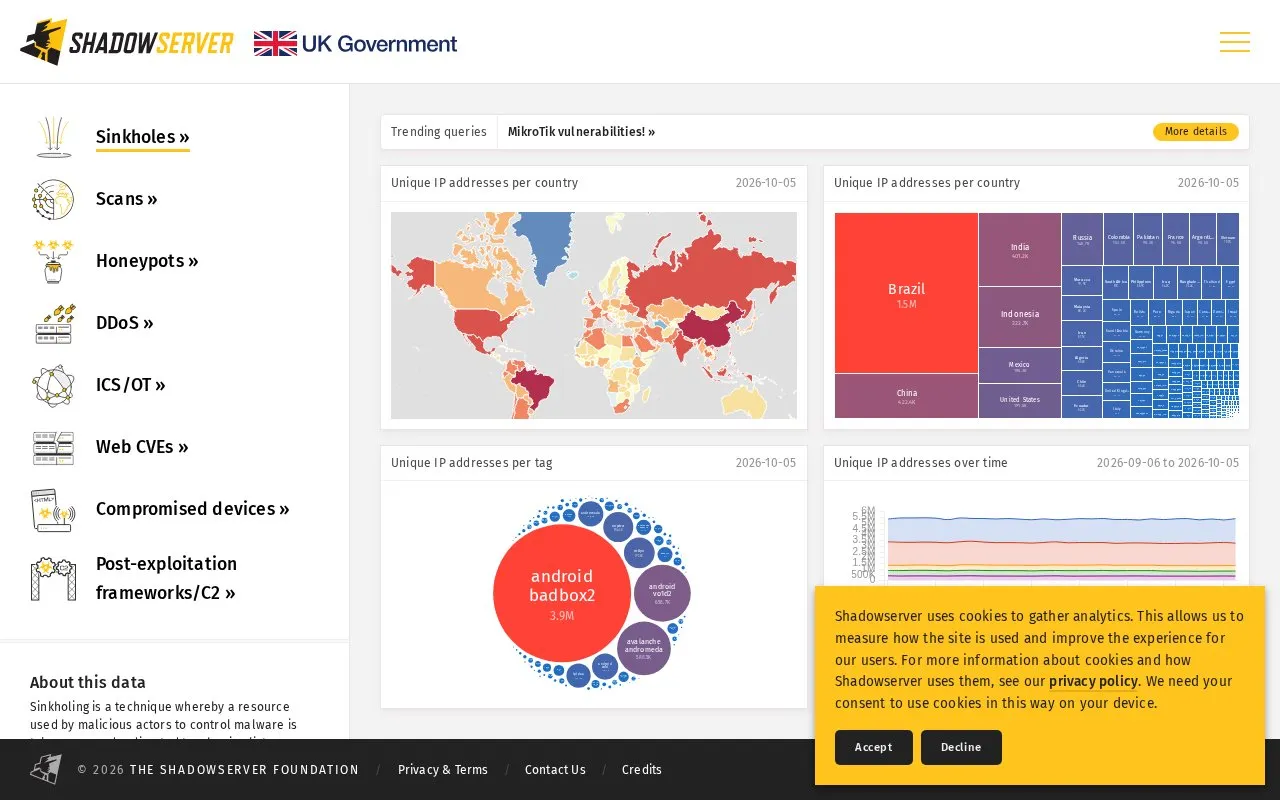Click the Web CVEs icon
This screenshot has width=1280, height=800.
(53, 447)
